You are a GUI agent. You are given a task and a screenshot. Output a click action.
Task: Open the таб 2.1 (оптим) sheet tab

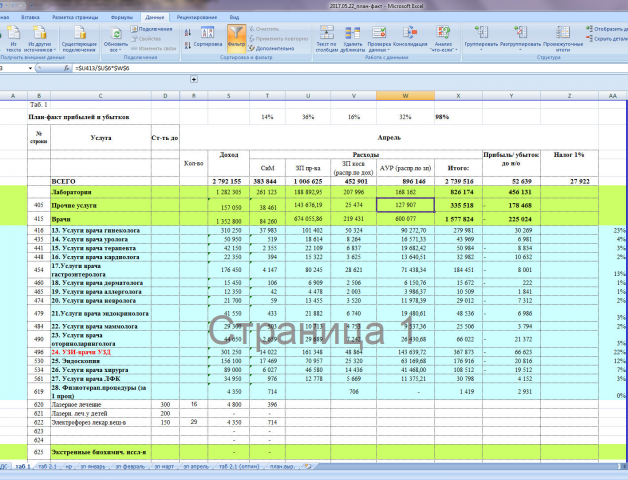coord(239,467)
